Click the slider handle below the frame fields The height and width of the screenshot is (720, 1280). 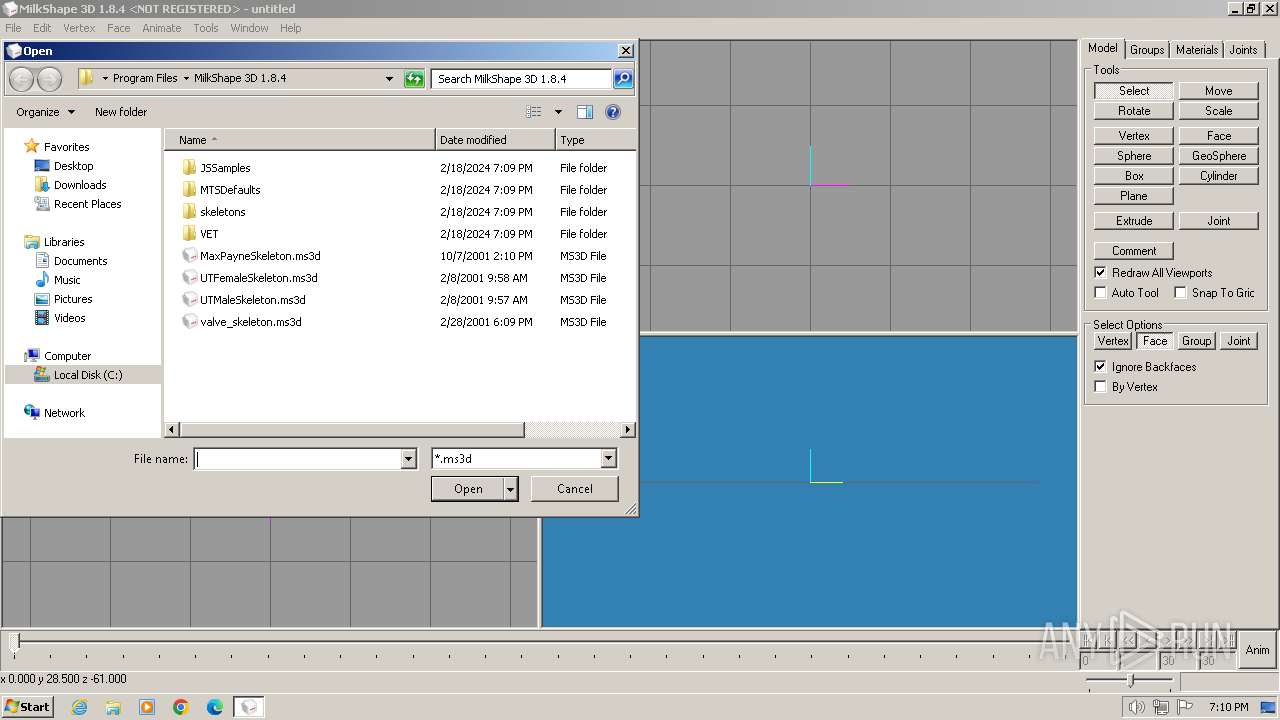click(x=1130, y=680)
